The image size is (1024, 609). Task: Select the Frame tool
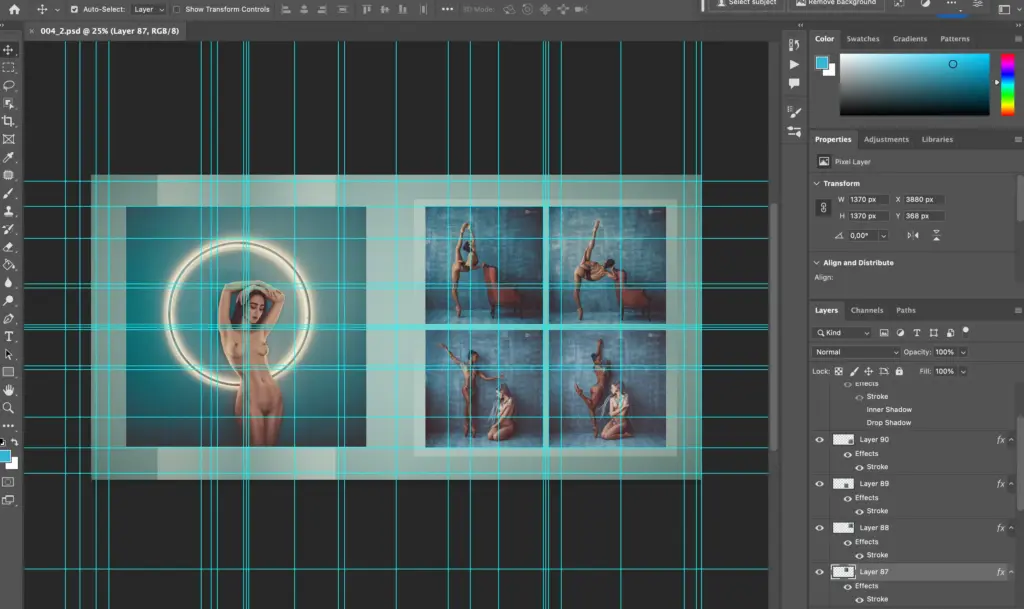[x=8, y=139]
